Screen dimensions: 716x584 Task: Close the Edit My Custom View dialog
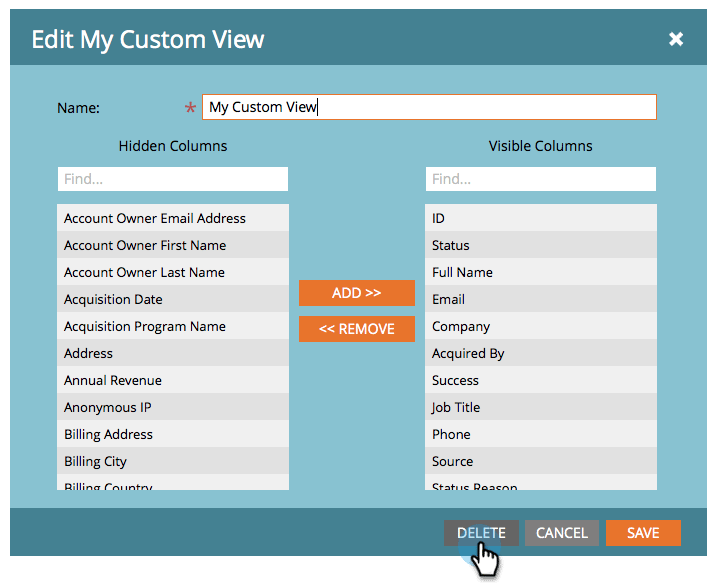click(676, 39)
